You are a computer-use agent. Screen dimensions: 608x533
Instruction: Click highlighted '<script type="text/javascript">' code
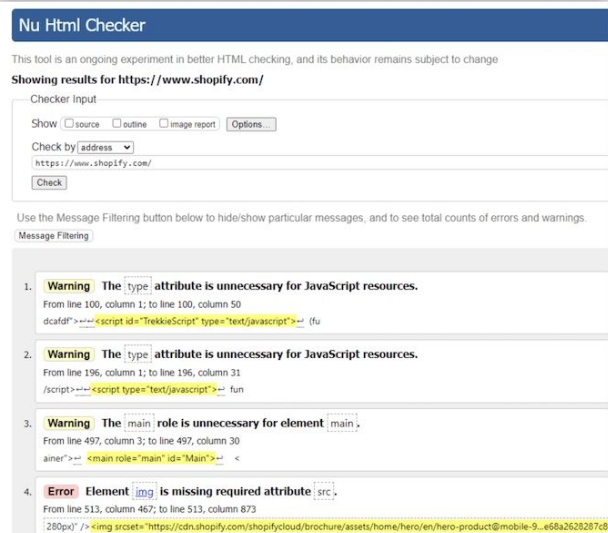(x=154, y=390)
